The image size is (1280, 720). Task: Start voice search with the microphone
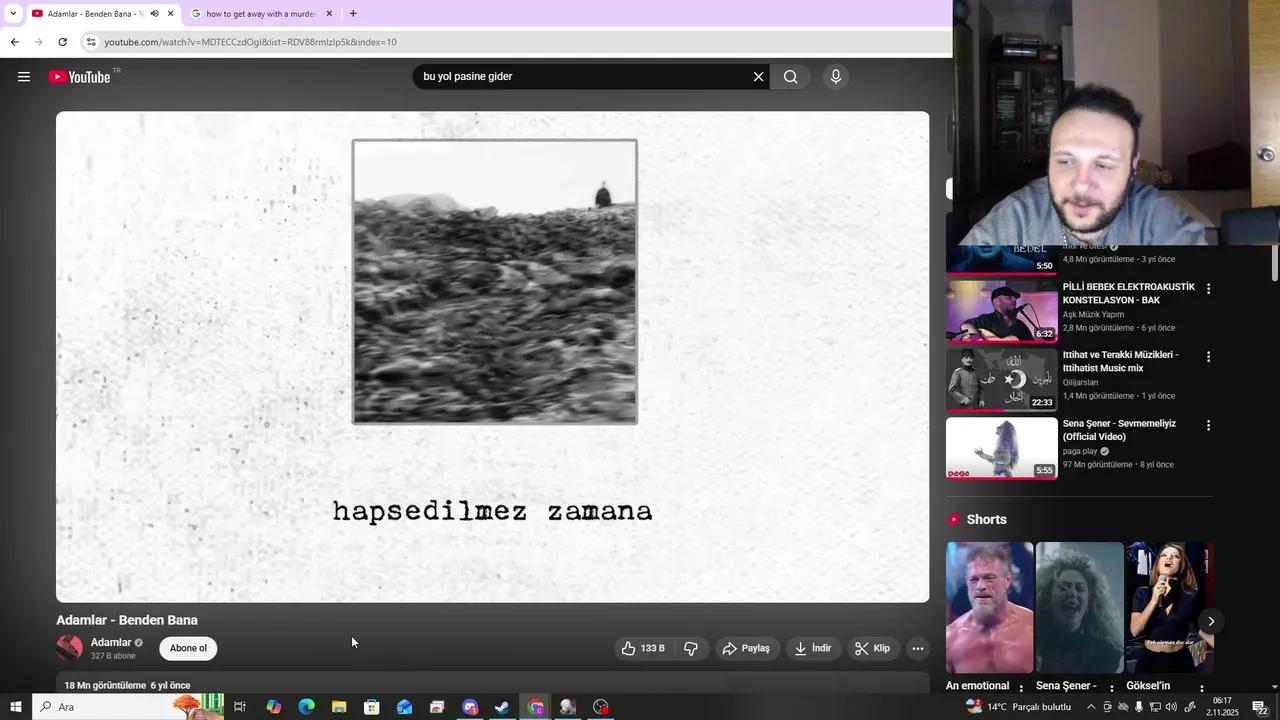pos(836,77)
